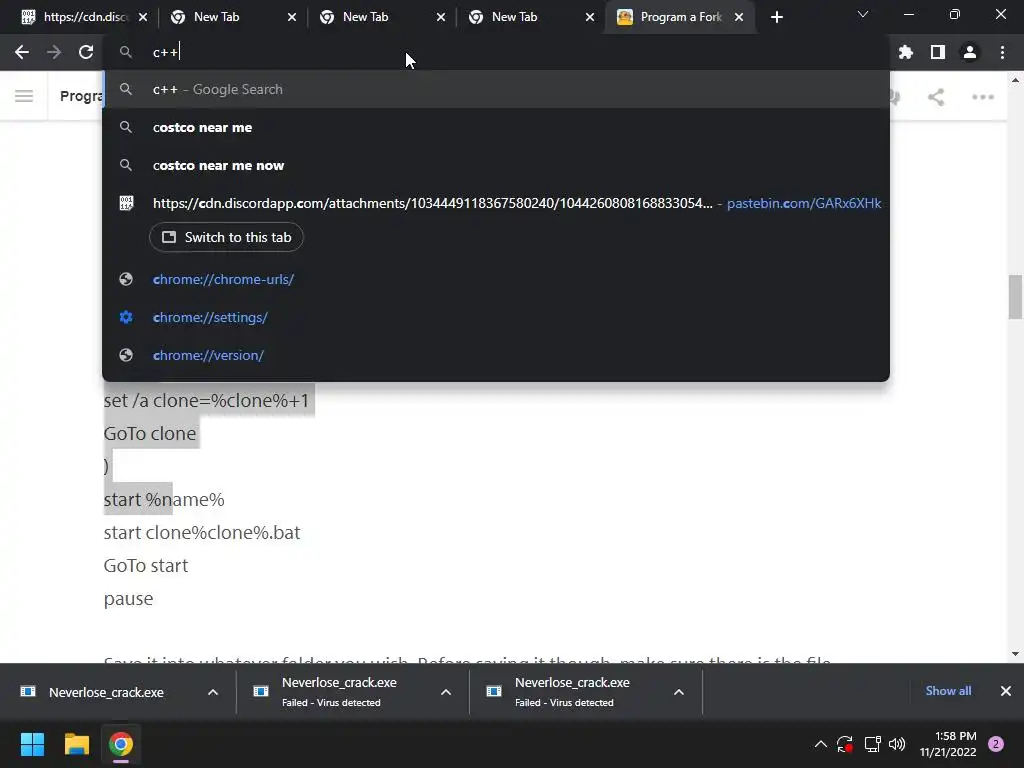Viewport: 1024px width, 768px height.
Task: Click the 'set /a clone=%clone%+1' line
Action: (x=206, y=400)
